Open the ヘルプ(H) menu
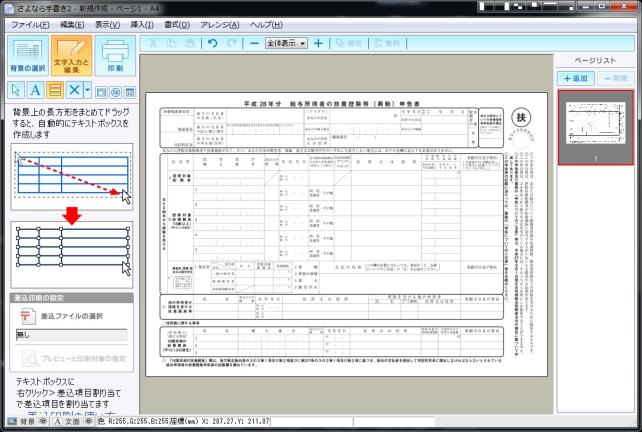Screen dimensions: 642x432 tap(266, 25)
